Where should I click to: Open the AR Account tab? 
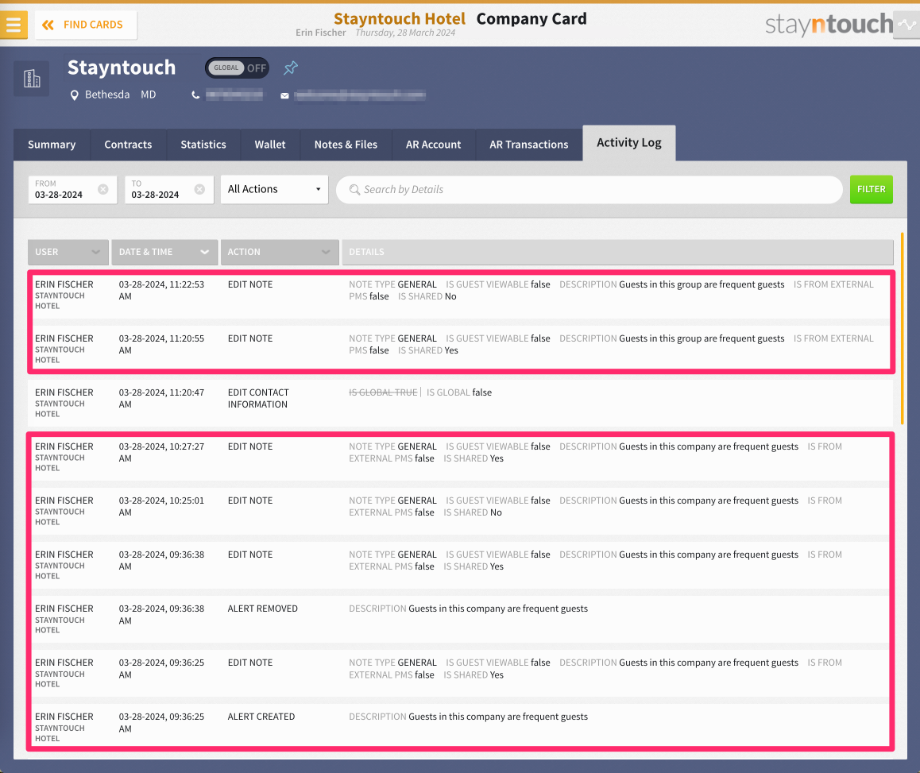coord(434,144)
